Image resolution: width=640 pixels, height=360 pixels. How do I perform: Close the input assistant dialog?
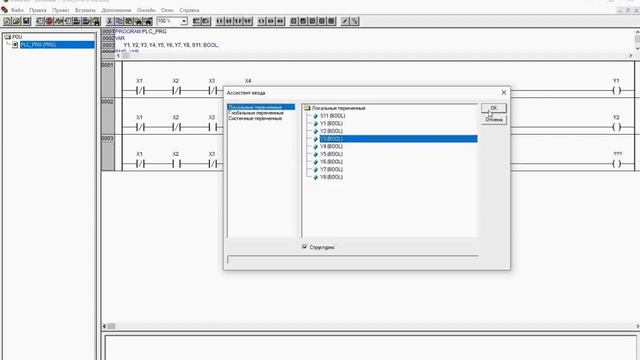[504, 93]
